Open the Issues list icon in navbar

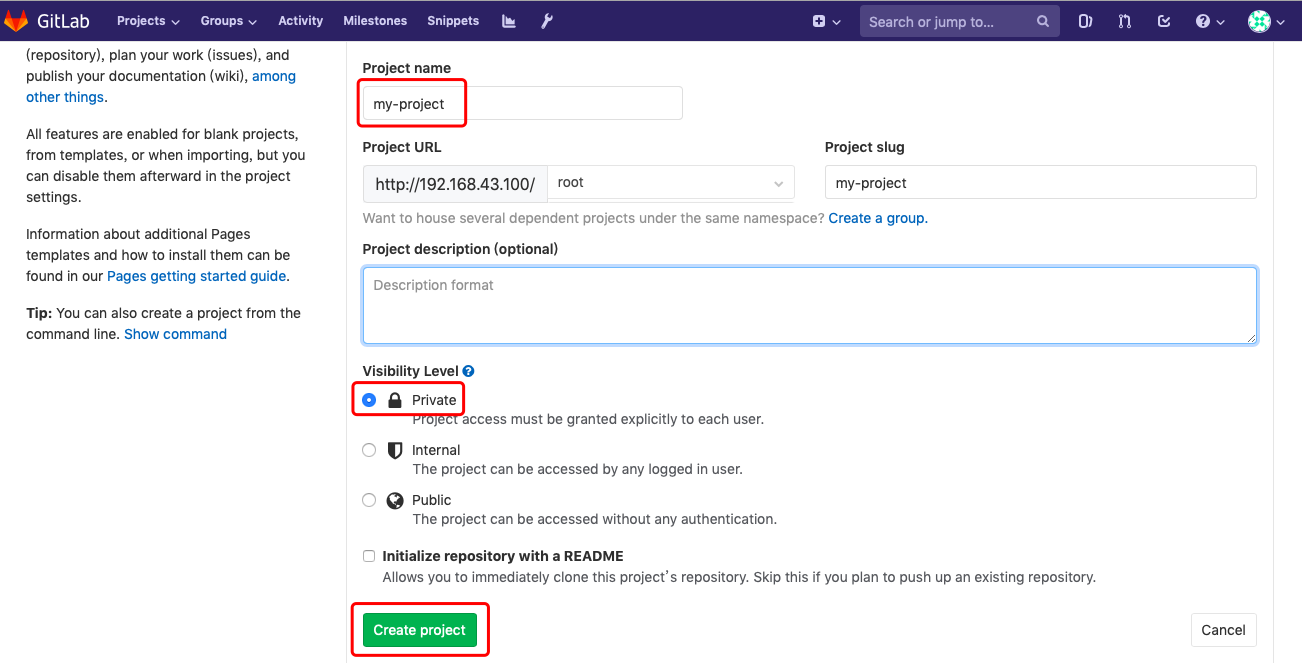1085,20
